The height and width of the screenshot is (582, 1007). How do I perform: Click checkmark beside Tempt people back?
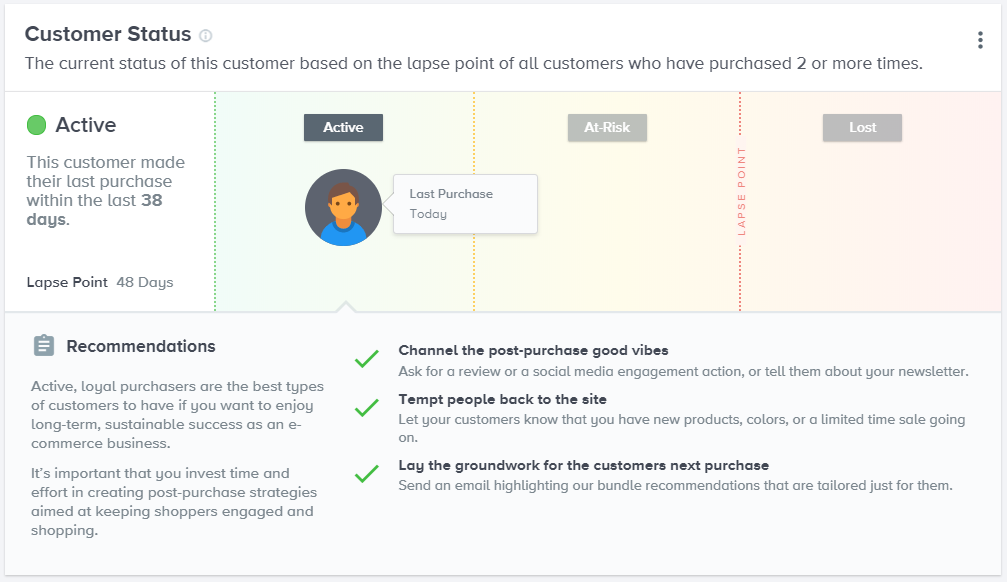pyautogui.click(x=367, y=408)
